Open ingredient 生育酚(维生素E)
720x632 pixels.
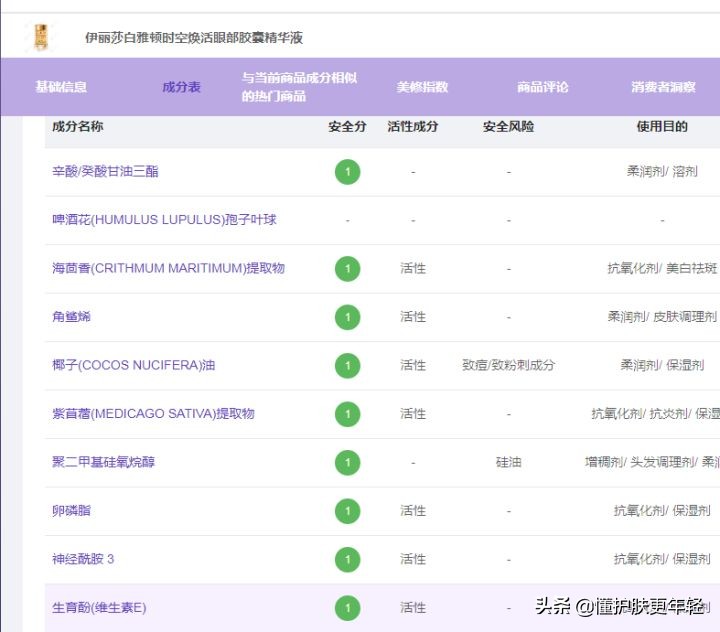(99, 608)
